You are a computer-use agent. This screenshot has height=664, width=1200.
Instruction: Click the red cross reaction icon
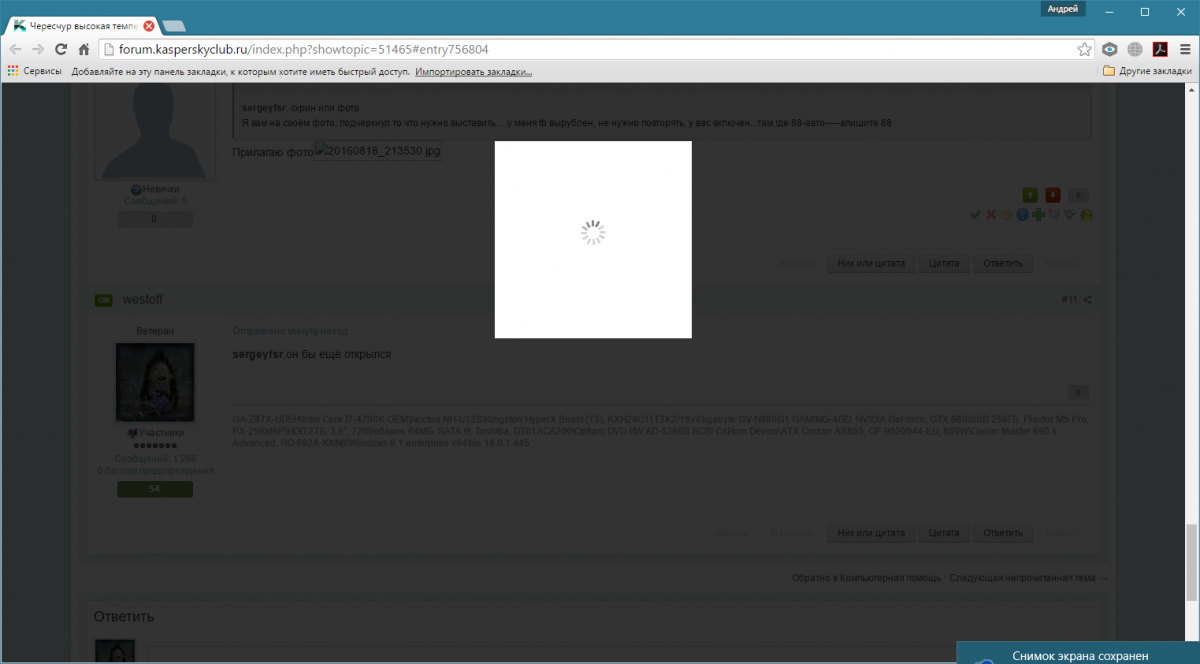(x=991, y=214)
